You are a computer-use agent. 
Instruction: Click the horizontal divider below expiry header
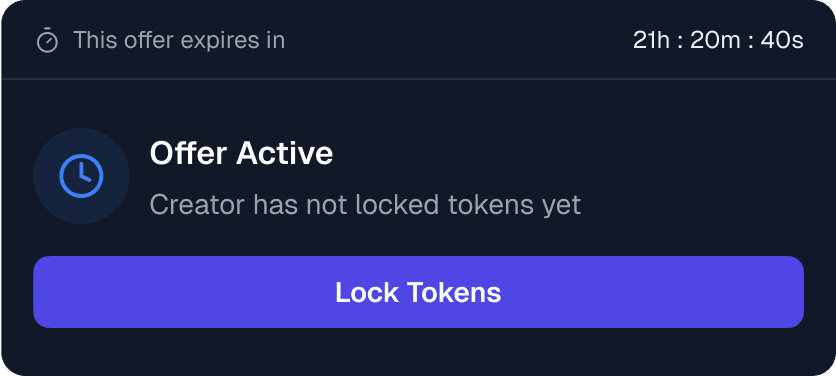(x=418, y=79)
